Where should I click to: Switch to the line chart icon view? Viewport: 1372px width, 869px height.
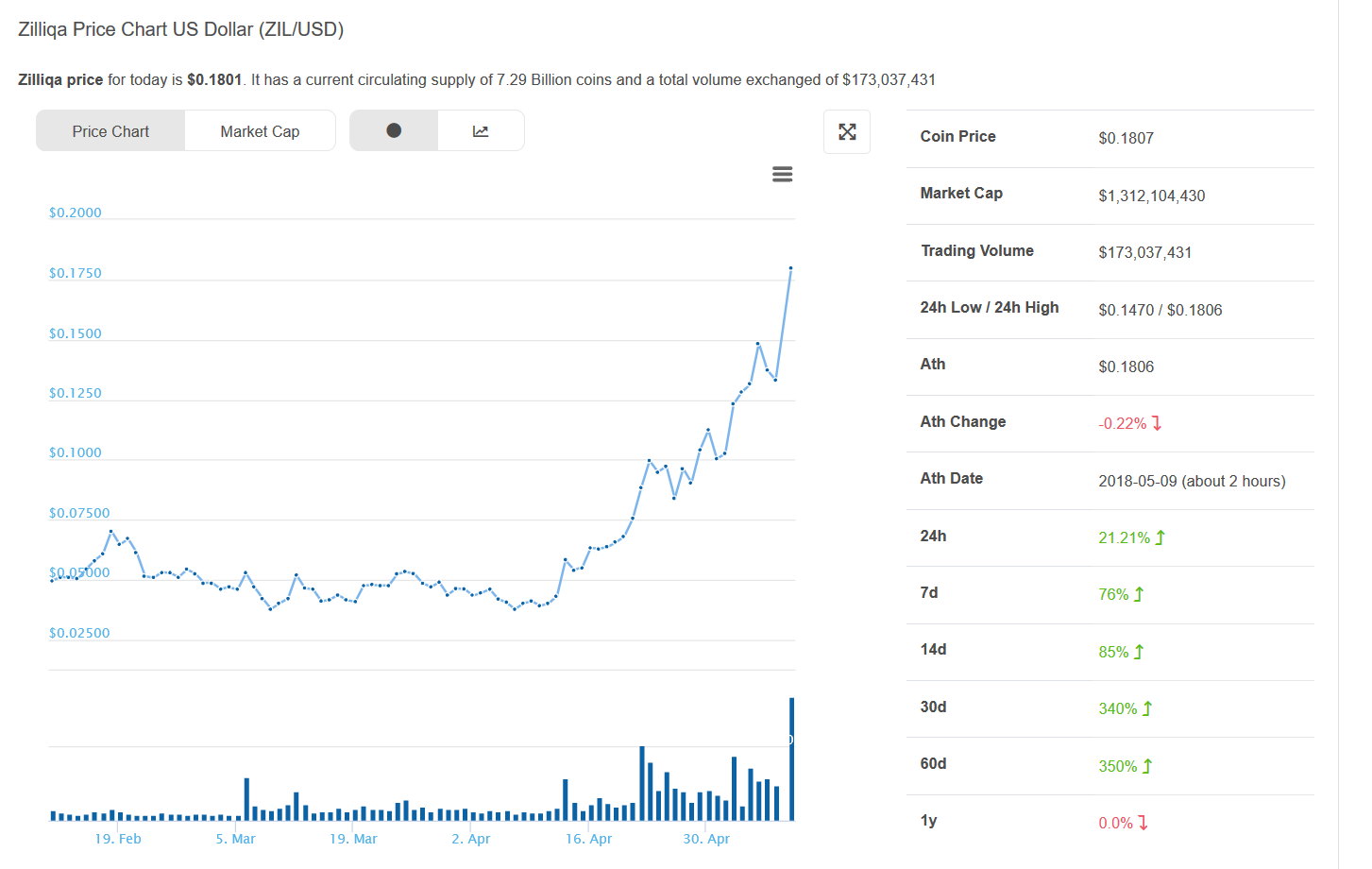tap(481, 131)
